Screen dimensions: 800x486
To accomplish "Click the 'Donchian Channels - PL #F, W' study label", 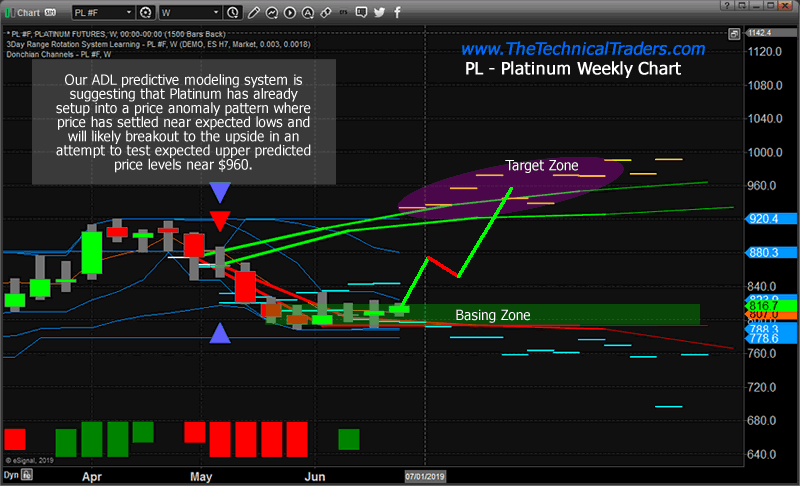I will click(59, 55).
